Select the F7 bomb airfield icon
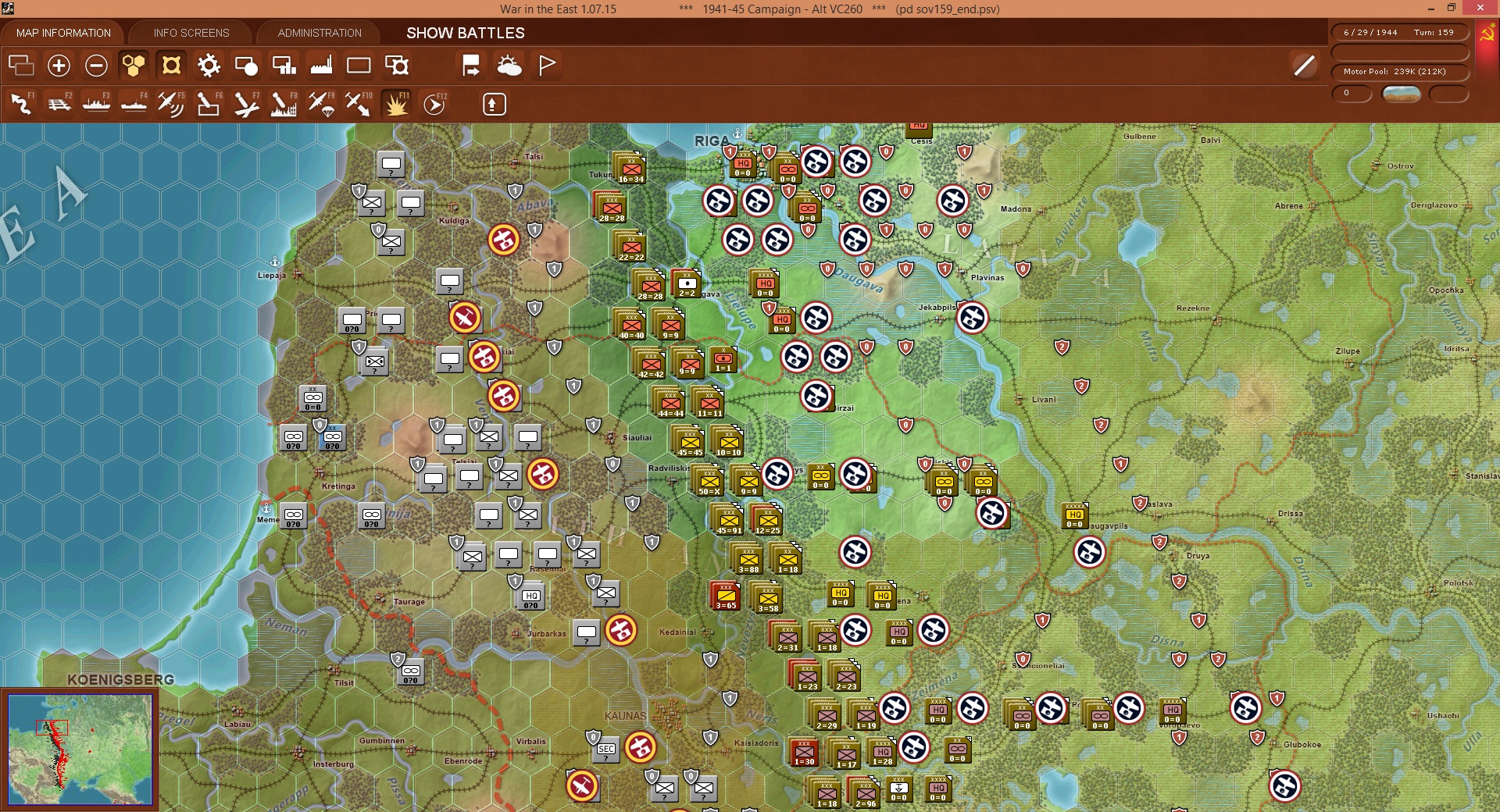 tap(246, 104)
